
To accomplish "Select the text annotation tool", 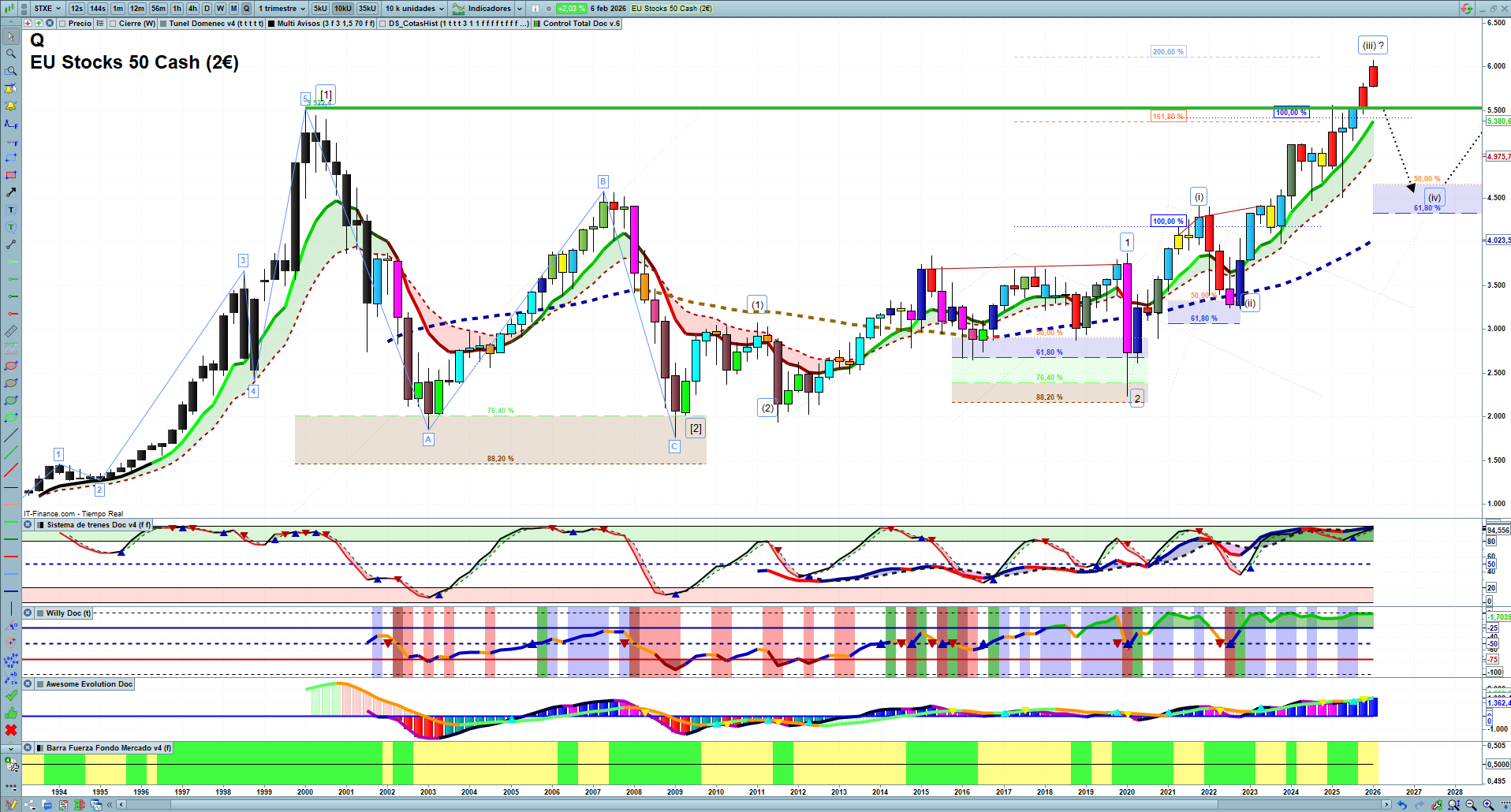I will 11,210.
